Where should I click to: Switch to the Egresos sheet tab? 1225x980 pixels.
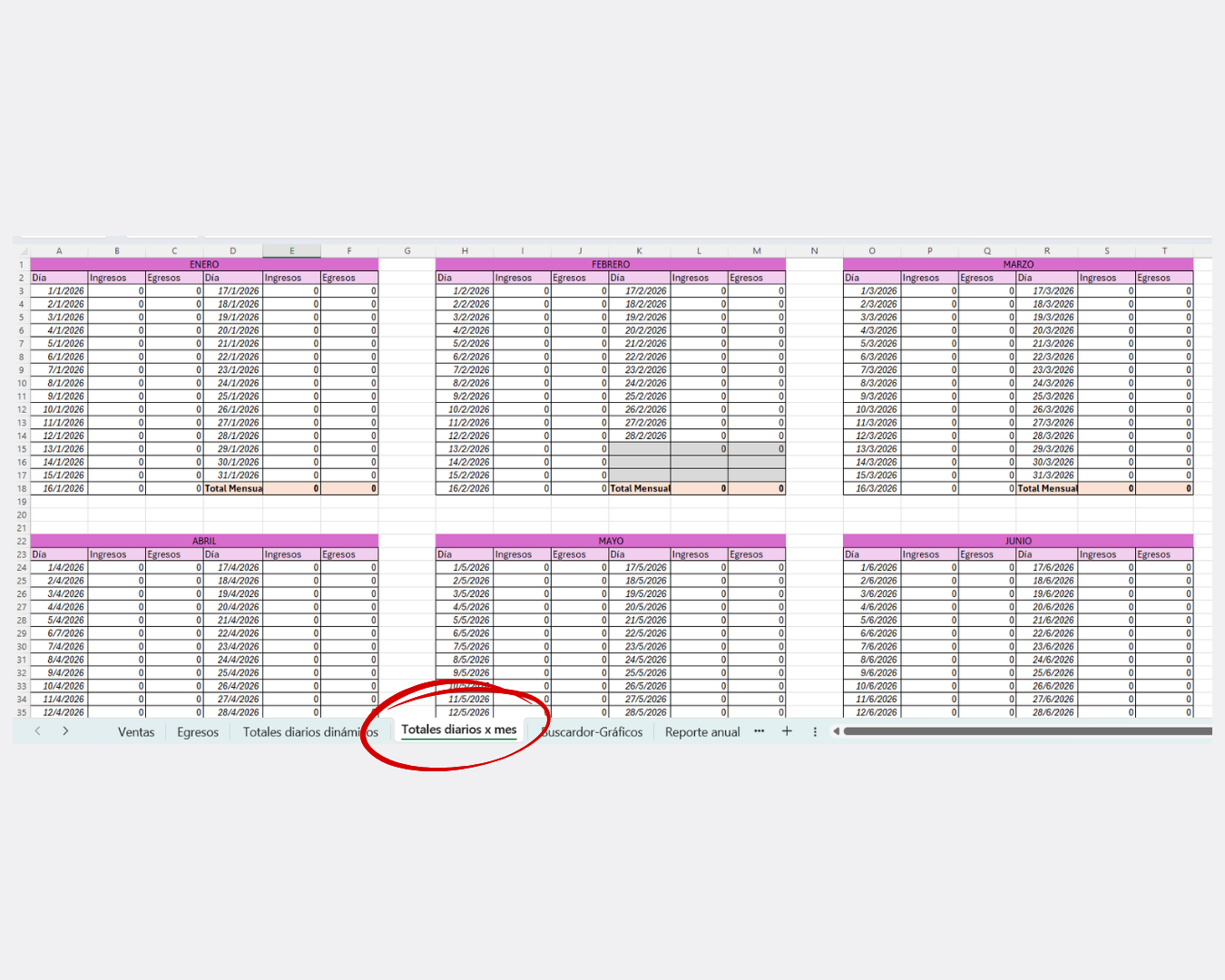(198, 732)
